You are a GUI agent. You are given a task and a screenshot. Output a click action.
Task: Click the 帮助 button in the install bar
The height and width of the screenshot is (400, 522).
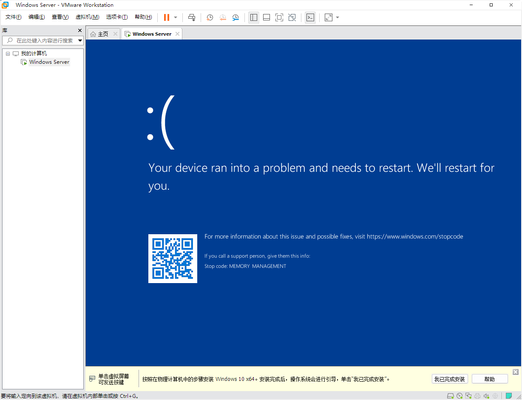tap(490, 379)
